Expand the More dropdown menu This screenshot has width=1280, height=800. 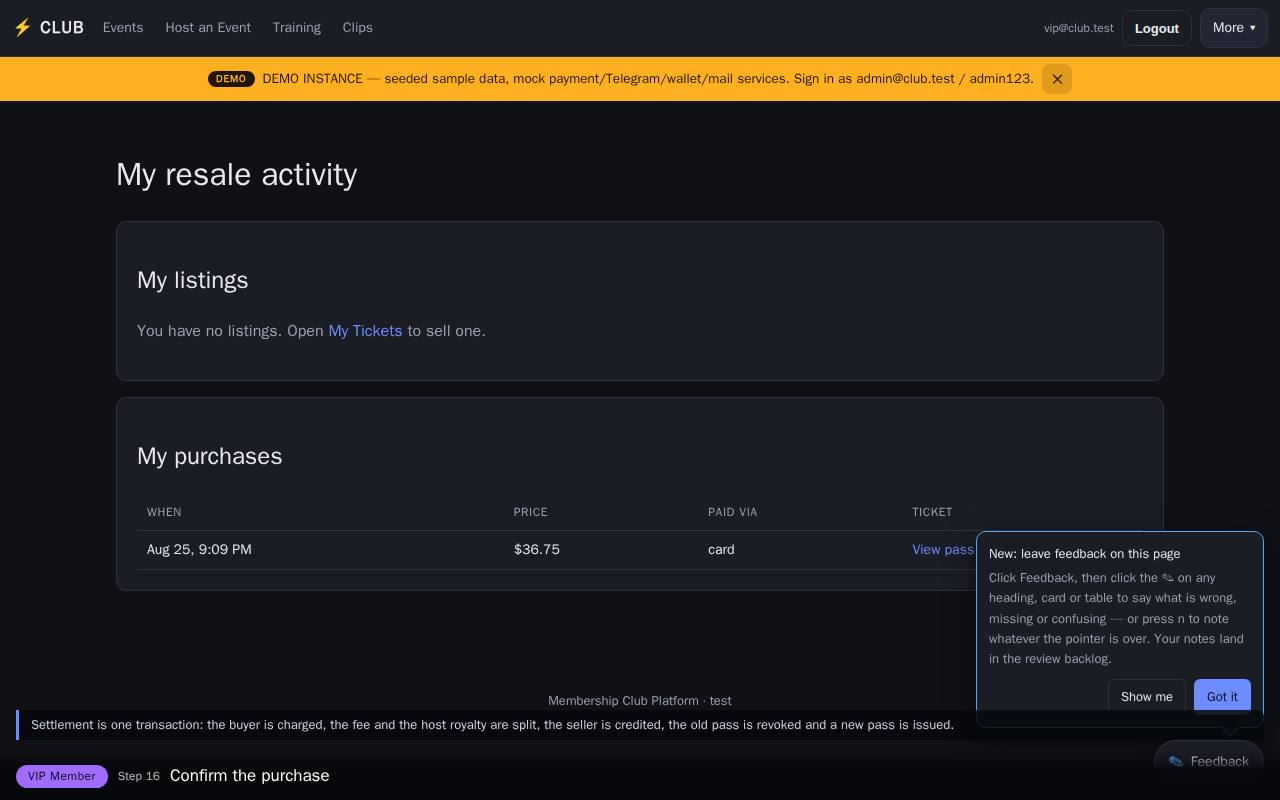pos(1233,28)
